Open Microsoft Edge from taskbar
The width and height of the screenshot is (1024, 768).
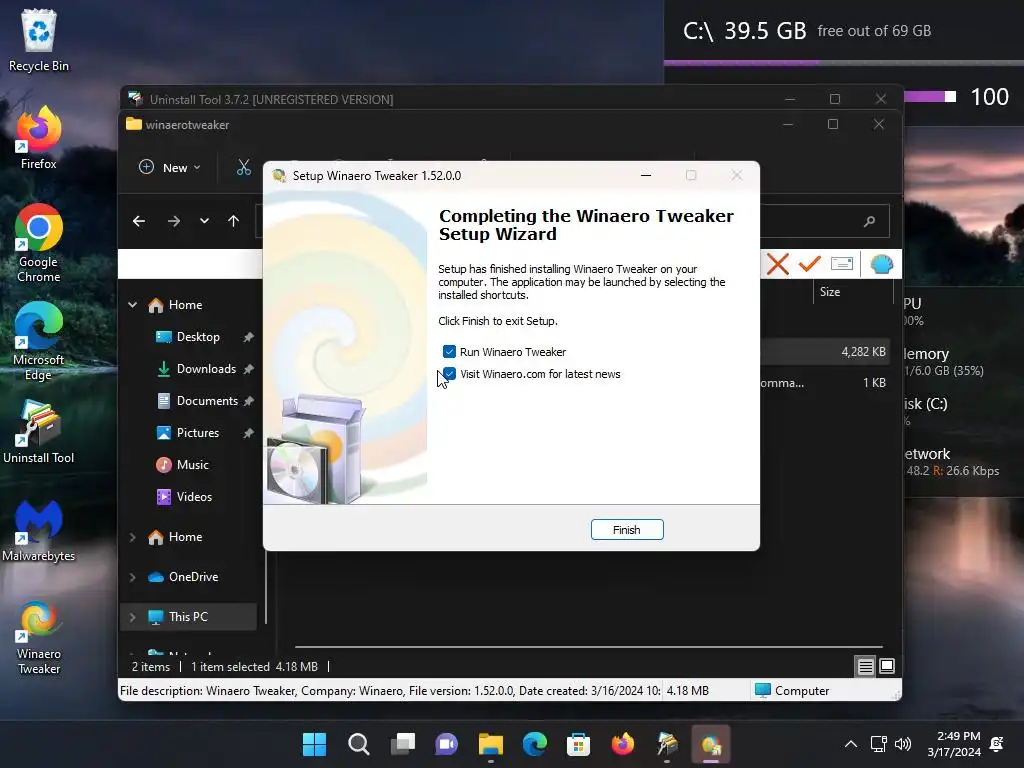(x=535, y=744)
